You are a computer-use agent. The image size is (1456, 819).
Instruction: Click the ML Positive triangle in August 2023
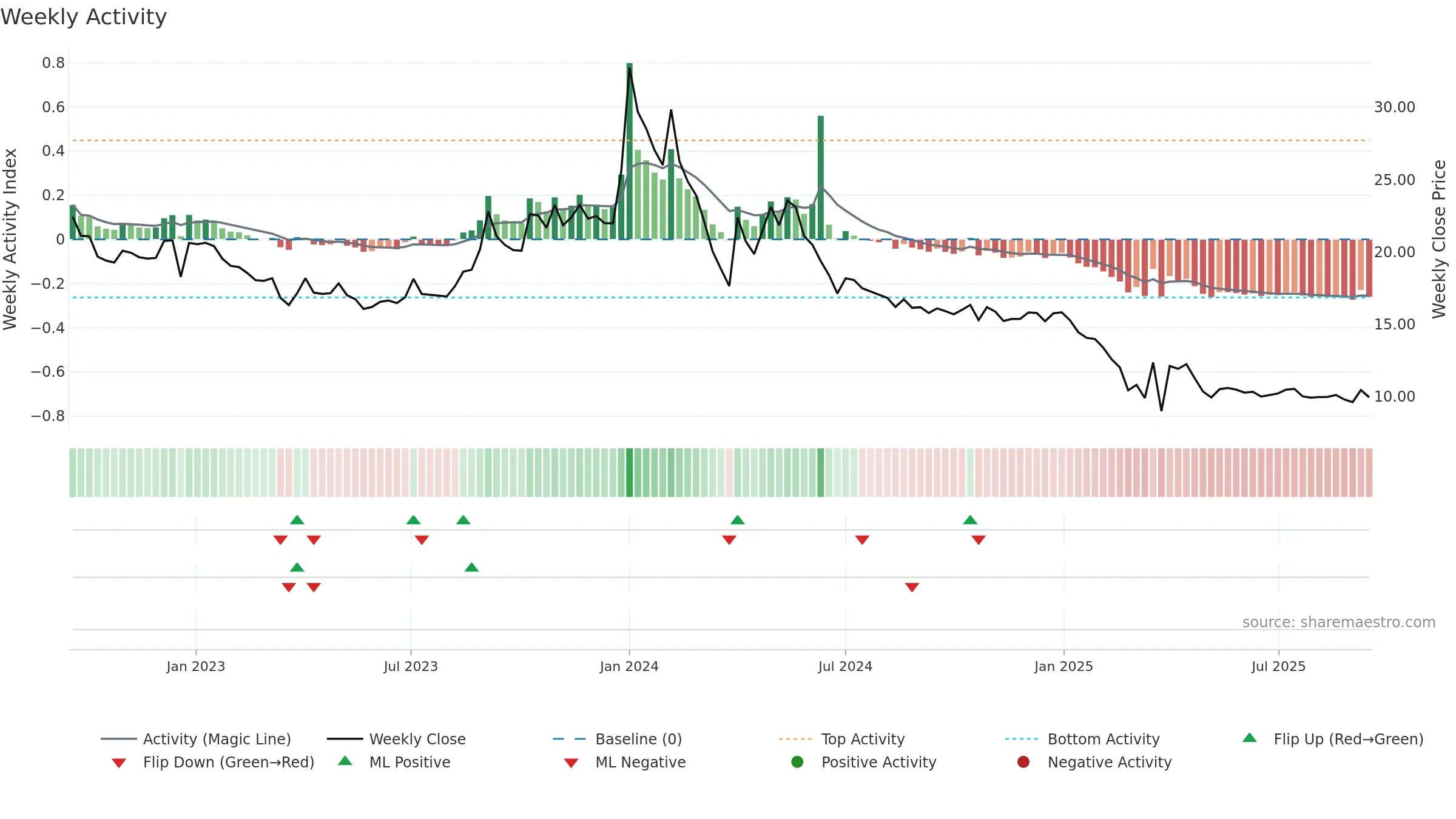[x=472, y=567]
